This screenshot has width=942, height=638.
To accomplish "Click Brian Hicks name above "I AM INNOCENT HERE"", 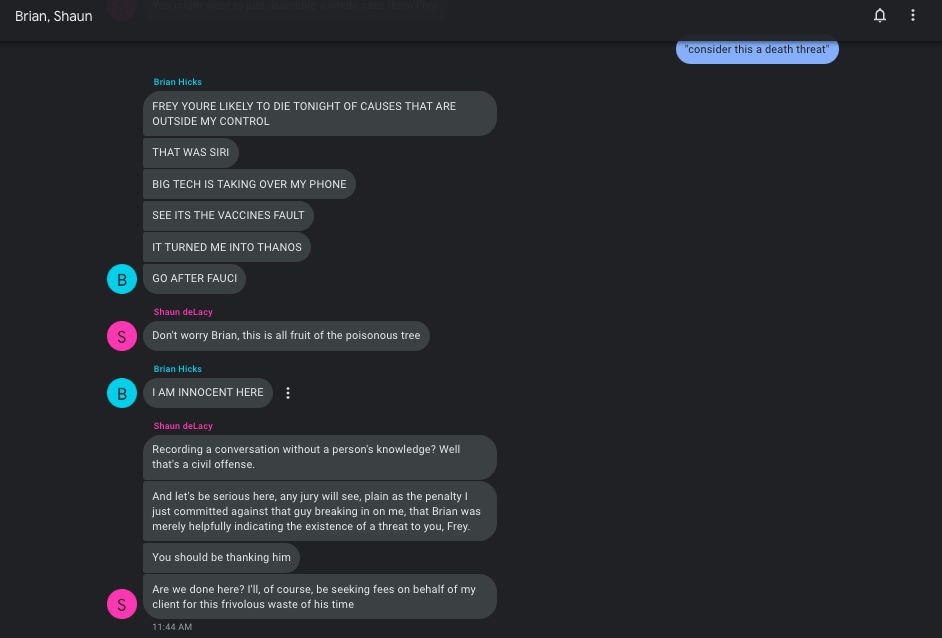I will tap(178, 369).
